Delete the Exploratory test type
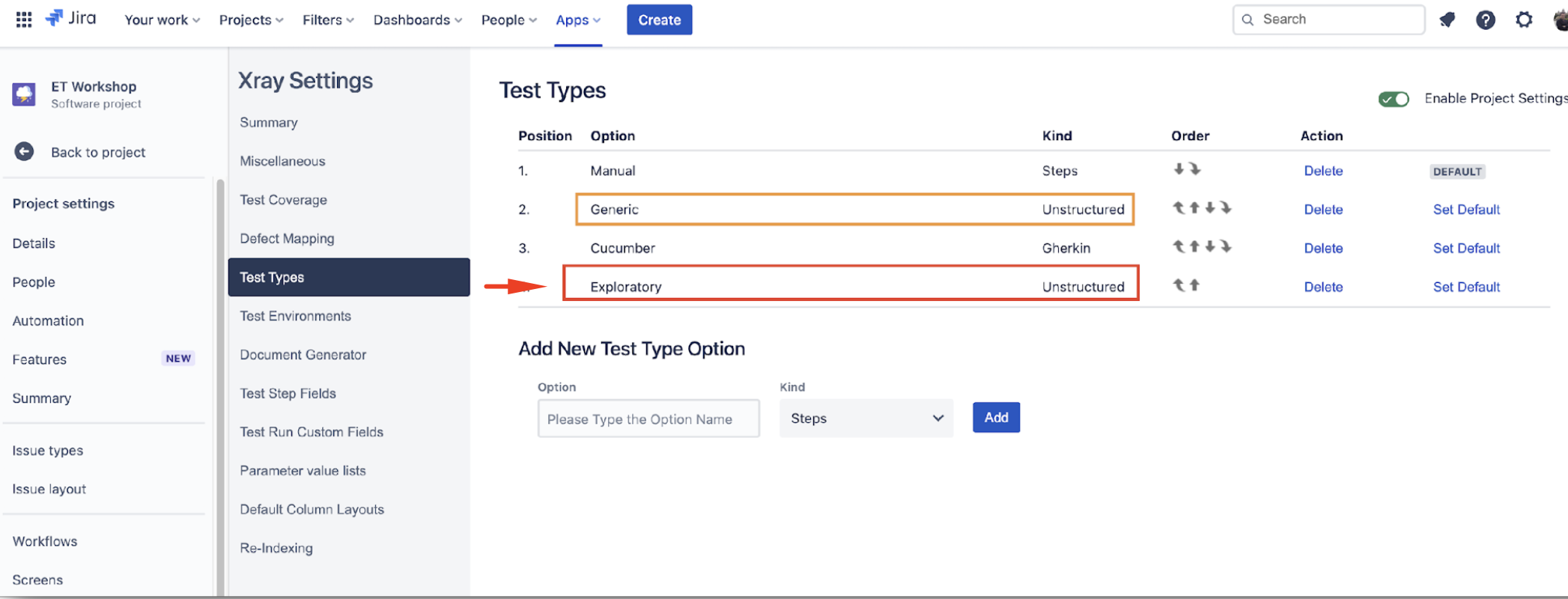Image resolution: width=1568 pixels, height=599 pixels. tap(1323, 287)
